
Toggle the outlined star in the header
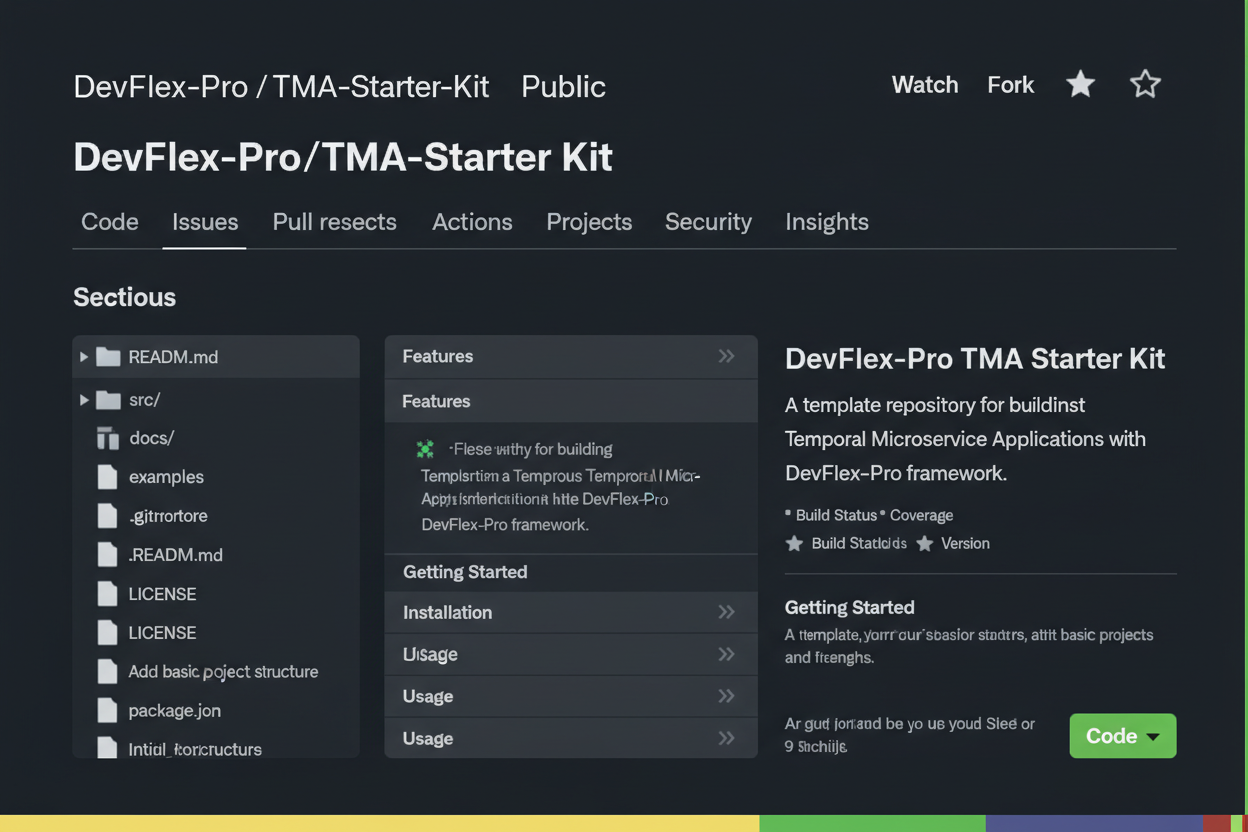click(1145, 84)
